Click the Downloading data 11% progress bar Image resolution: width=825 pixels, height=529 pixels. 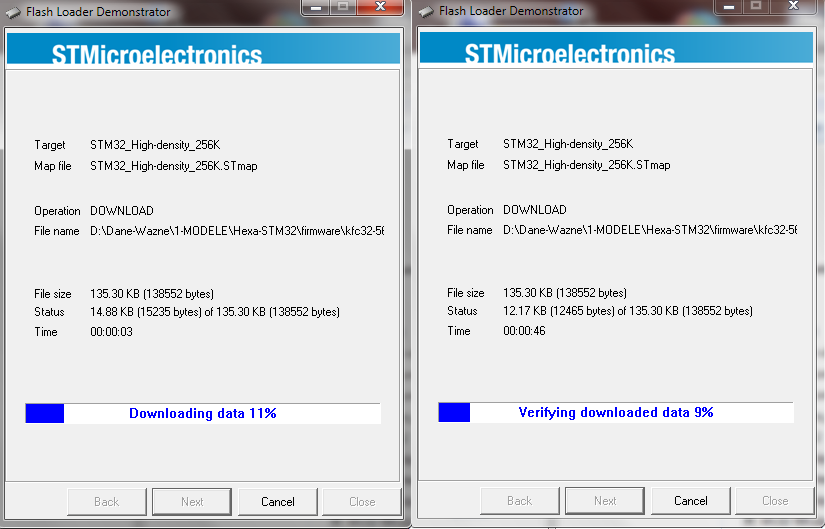pyautogui.click(x=203, y=413)
